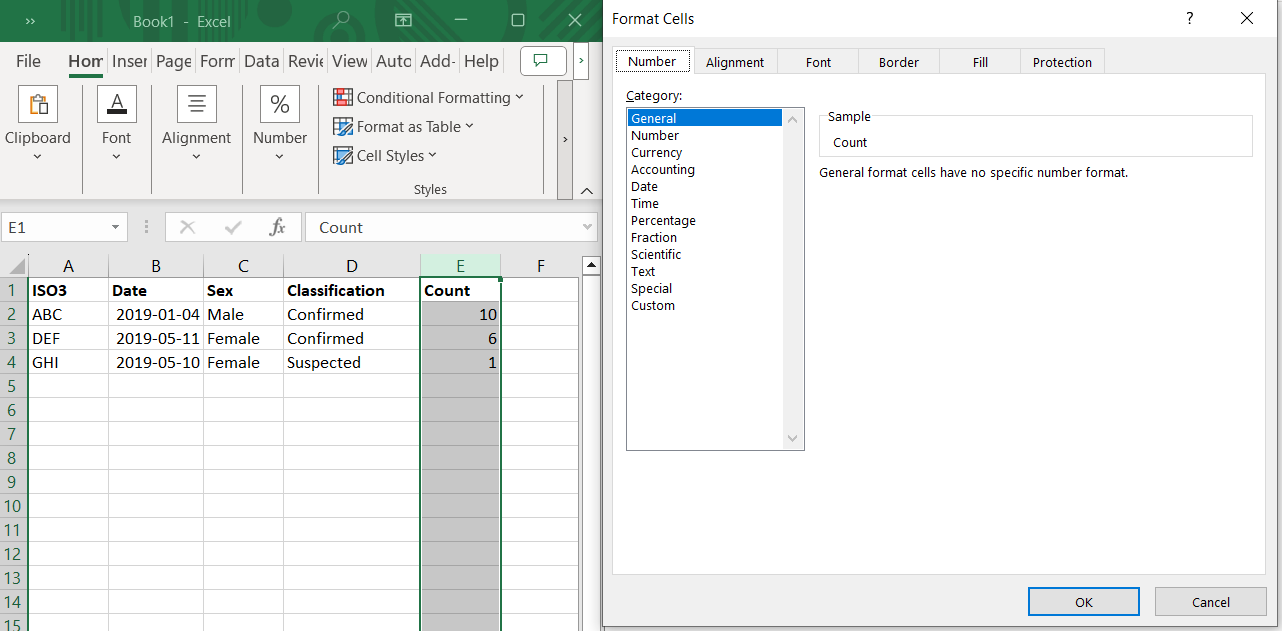Open the Review ribbon tab

tap(305, 61)
